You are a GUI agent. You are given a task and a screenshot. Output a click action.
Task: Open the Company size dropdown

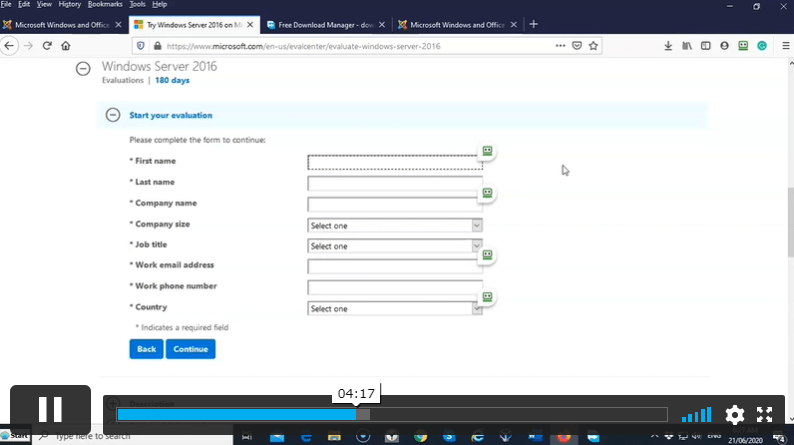(x=395, y=226)
